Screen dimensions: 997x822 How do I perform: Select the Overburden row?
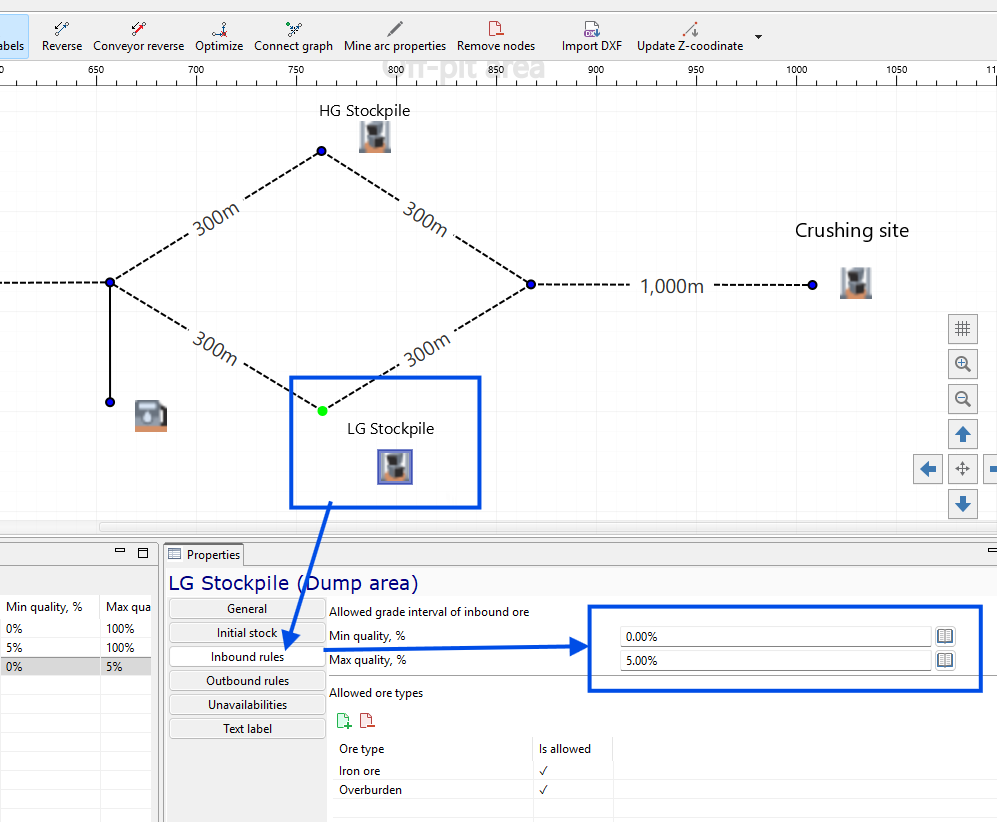[474, 790]
